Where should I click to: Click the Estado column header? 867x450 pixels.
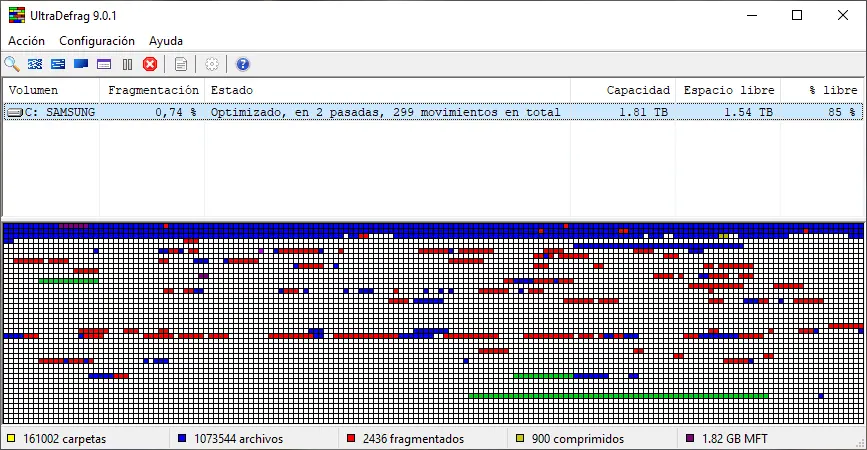(x=388, y=90)
